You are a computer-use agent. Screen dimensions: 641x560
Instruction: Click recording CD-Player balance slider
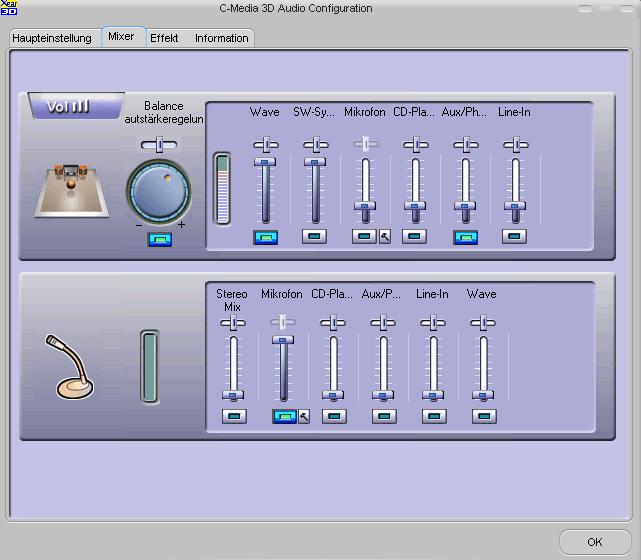(x=333, y=323)
